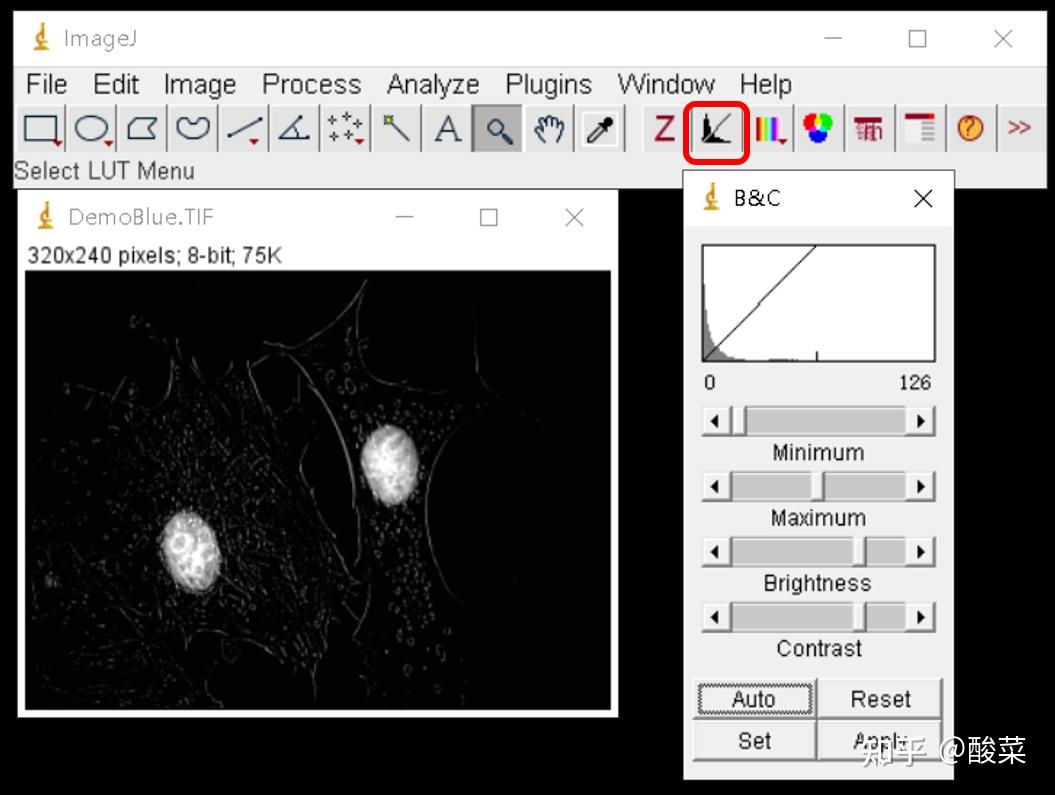Open the Analyze menu
This screenshot has height=795, width=1055.
click(x=432, y=84)
